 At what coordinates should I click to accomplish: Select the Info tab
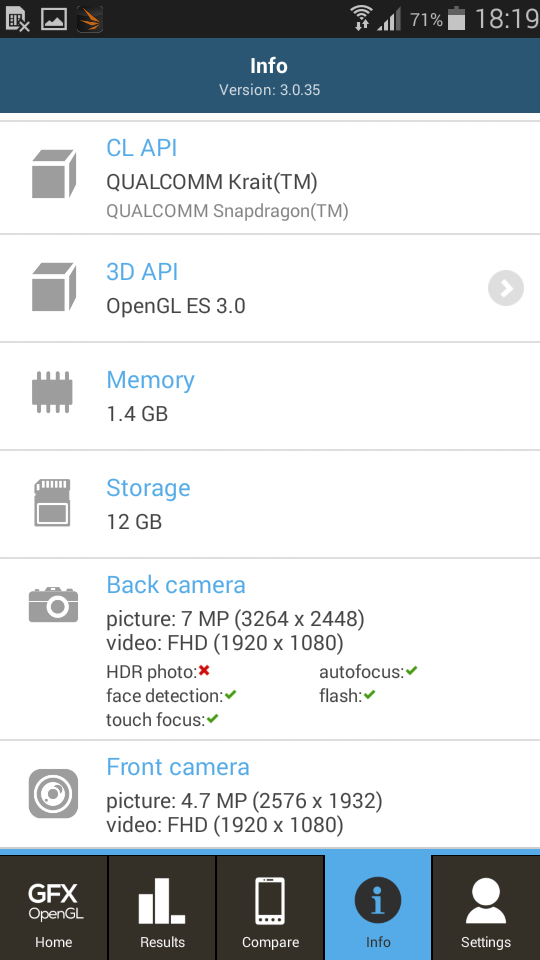378,907
